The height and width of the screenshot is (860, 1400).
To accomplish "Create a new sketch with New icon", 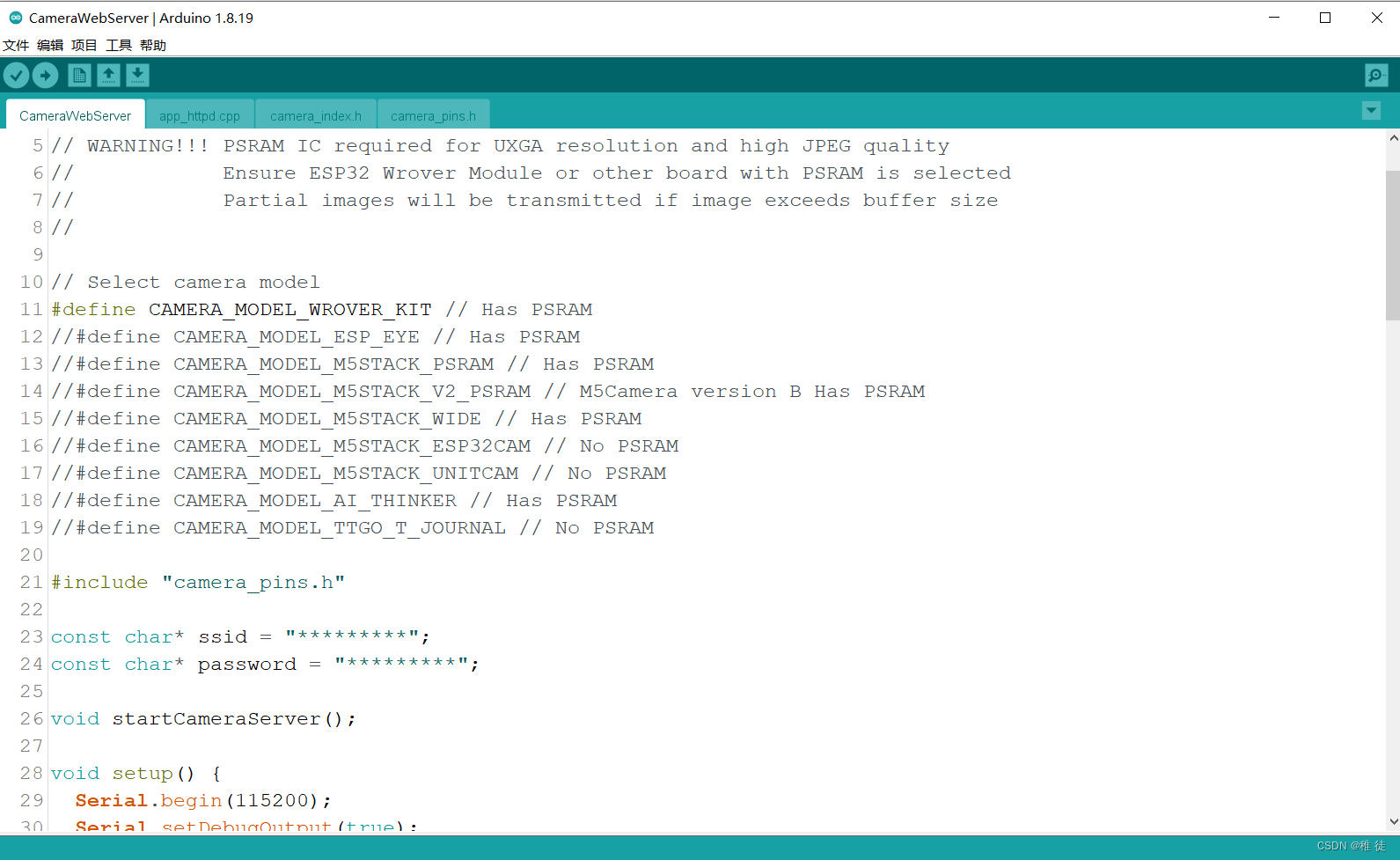I will coord(79,76).
